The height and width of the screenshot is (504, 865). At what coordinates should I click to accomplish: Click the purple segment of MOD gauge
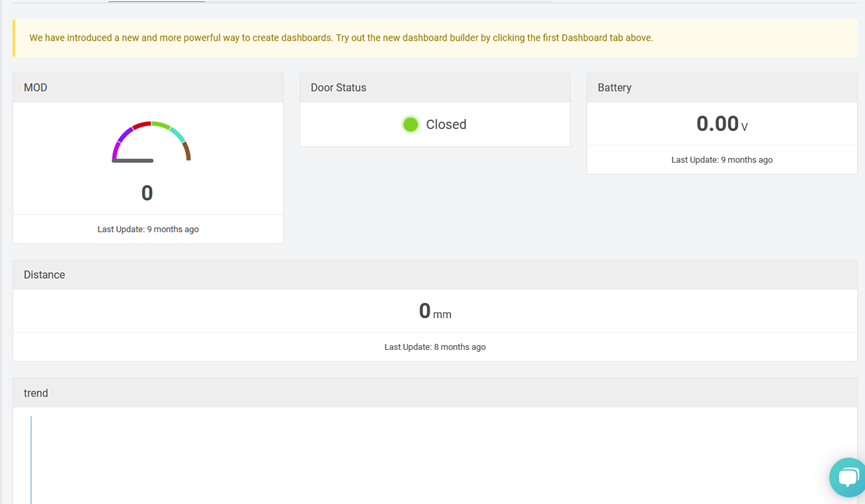(x=121, y=142)
